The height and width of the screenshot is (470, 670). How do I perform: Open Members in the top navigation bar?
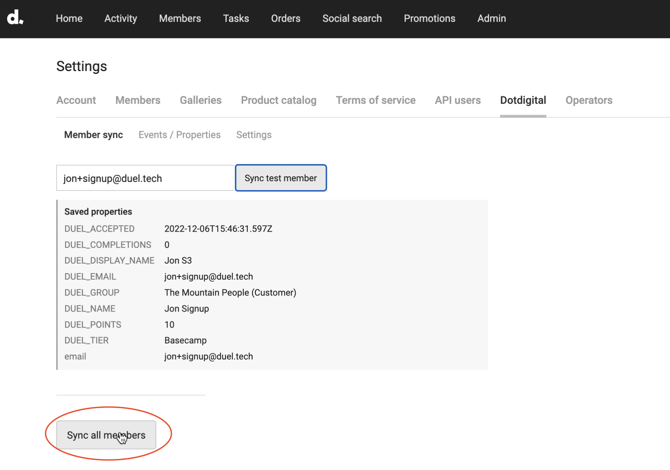180,18
